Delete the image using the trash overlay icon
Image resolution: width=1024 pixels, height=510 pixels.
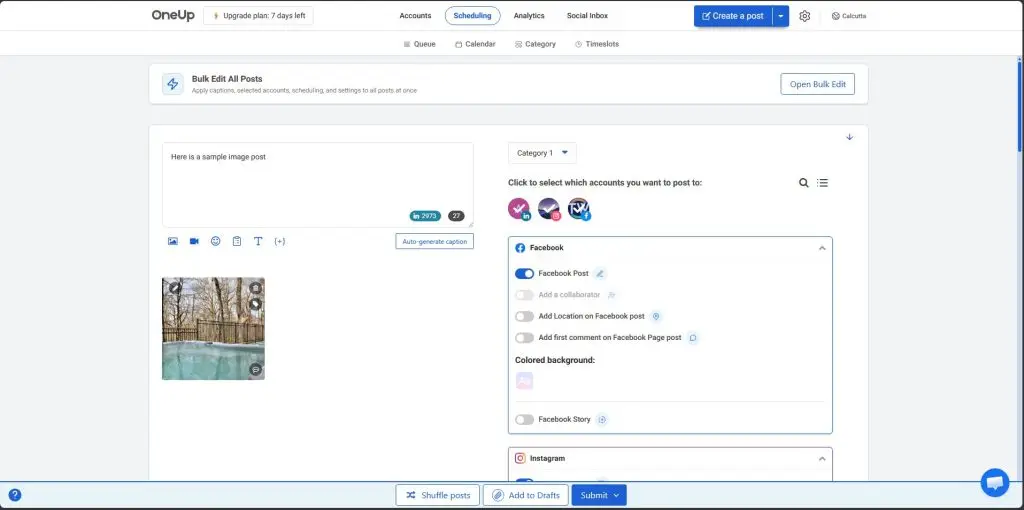(256, 287)
